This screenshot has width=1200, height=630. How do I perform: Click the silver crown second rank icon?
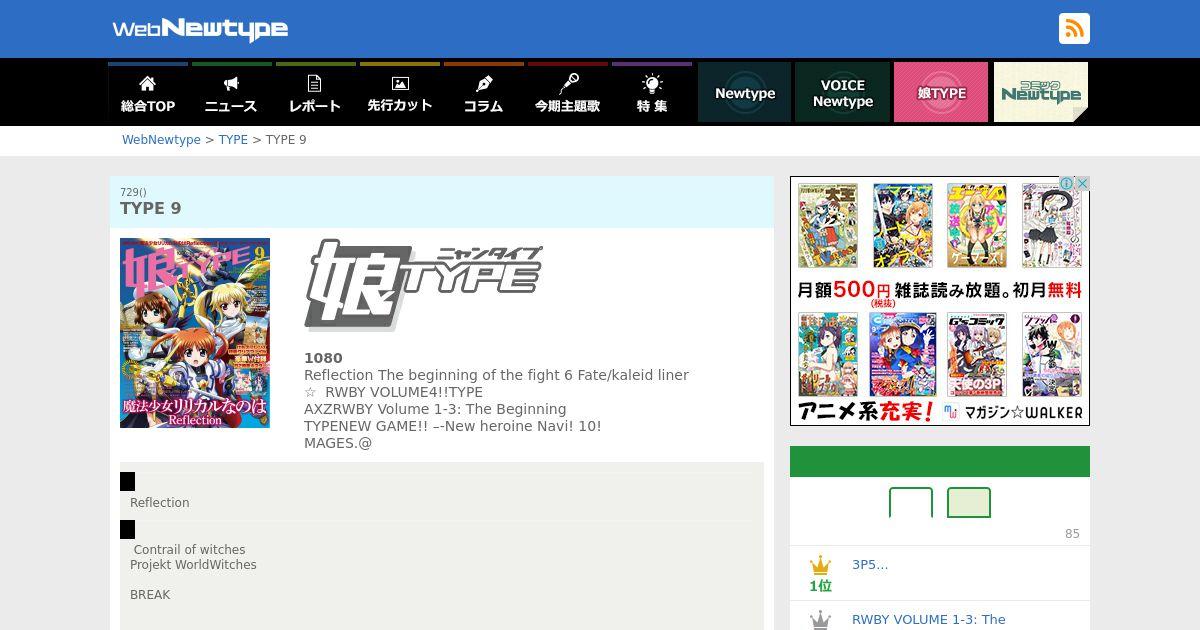click(820, 620)
